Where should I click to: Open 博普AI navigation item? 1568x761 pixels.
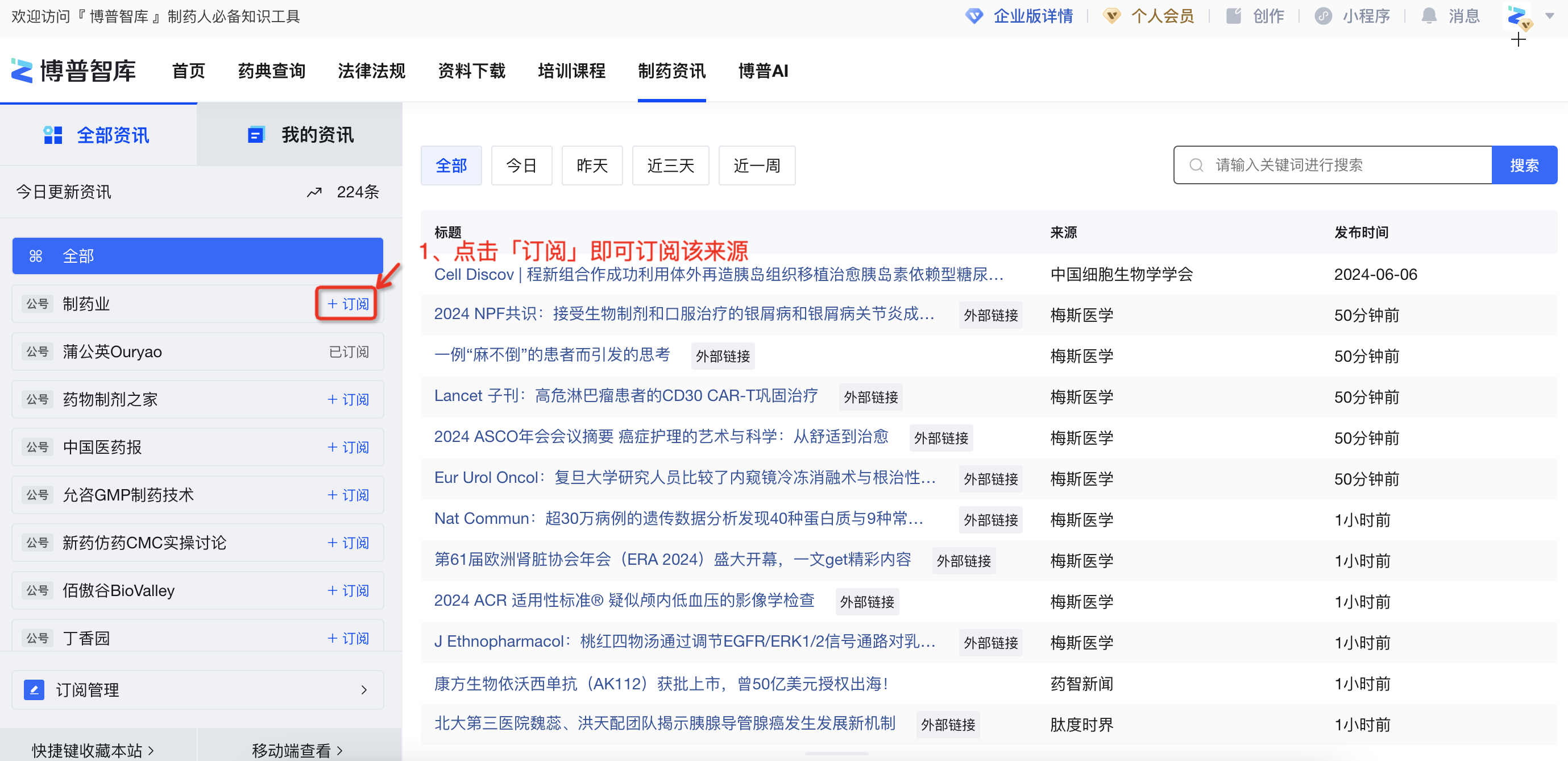coord(763,71)
